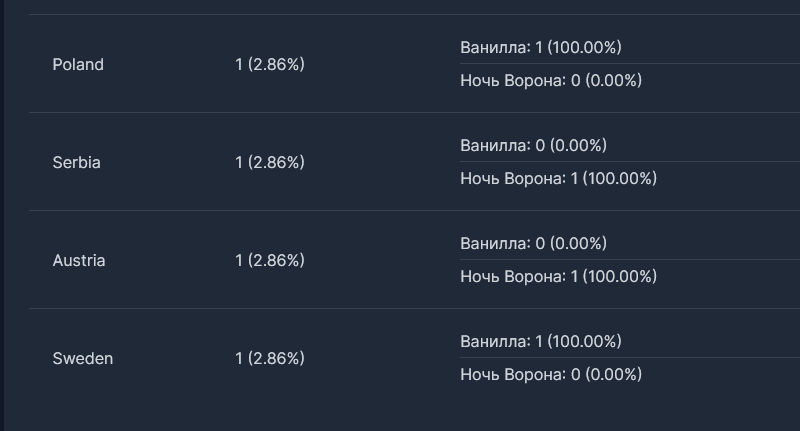
Task: Click Serbia's Ночь Ворона: 1 (100.00%) entry
Action: point(558,179)
